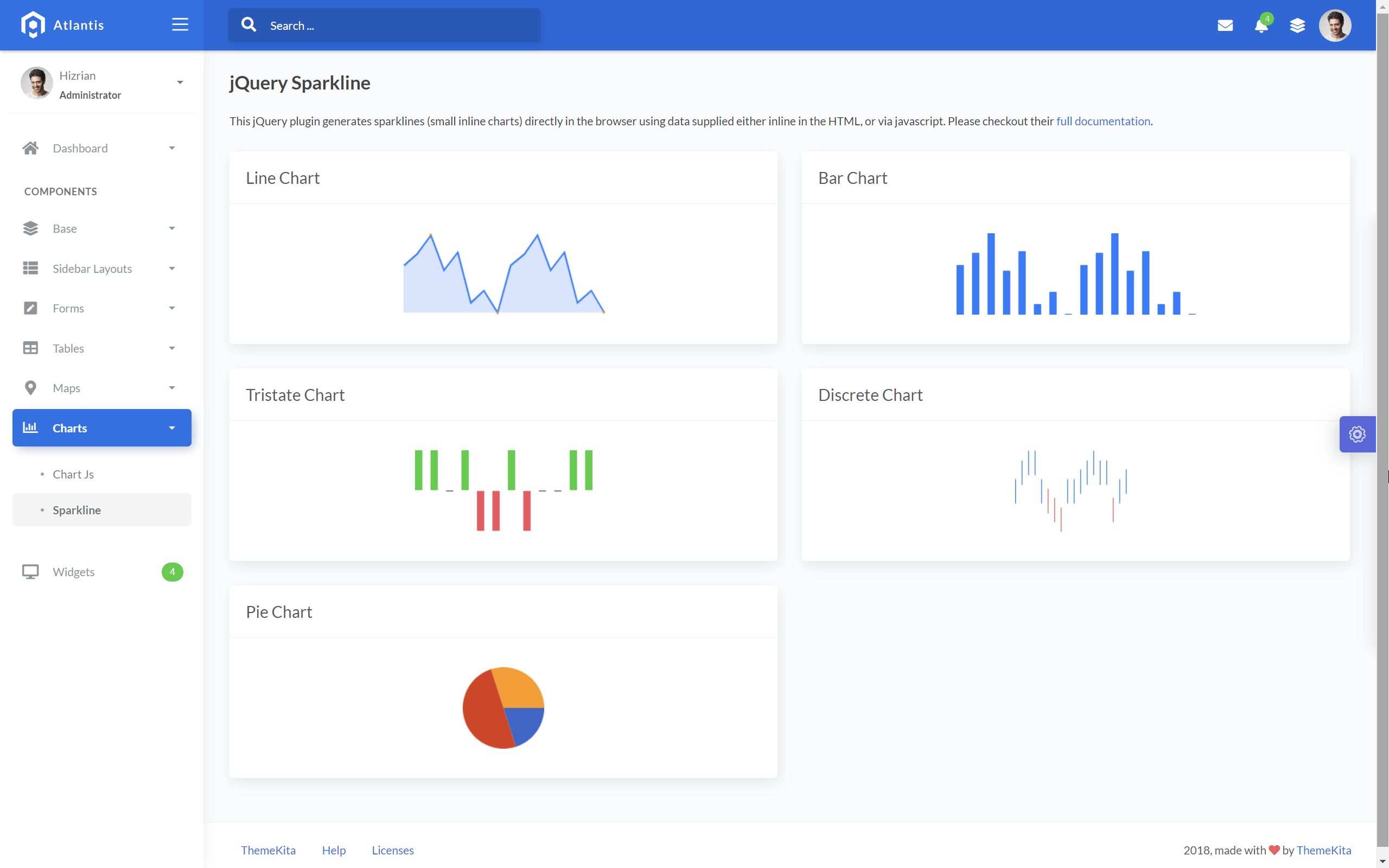The image size is (1389, 868).
Task: Check notifications via the bell icon
Action: point(1261,25)
